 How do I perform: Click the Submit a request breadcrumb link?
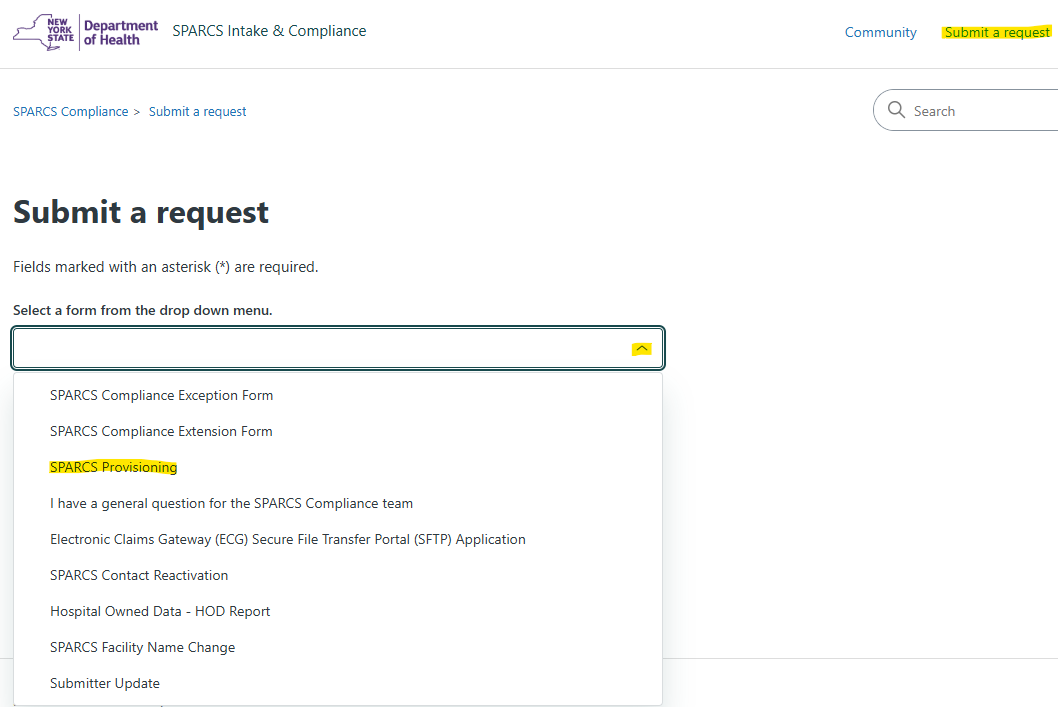[197, 111]
